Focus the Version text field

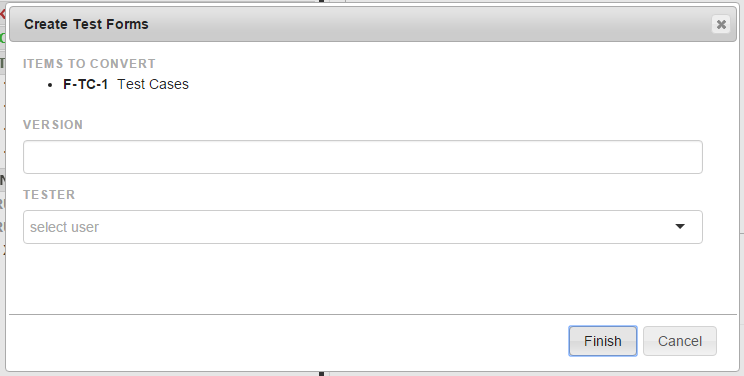click(363, 157)
